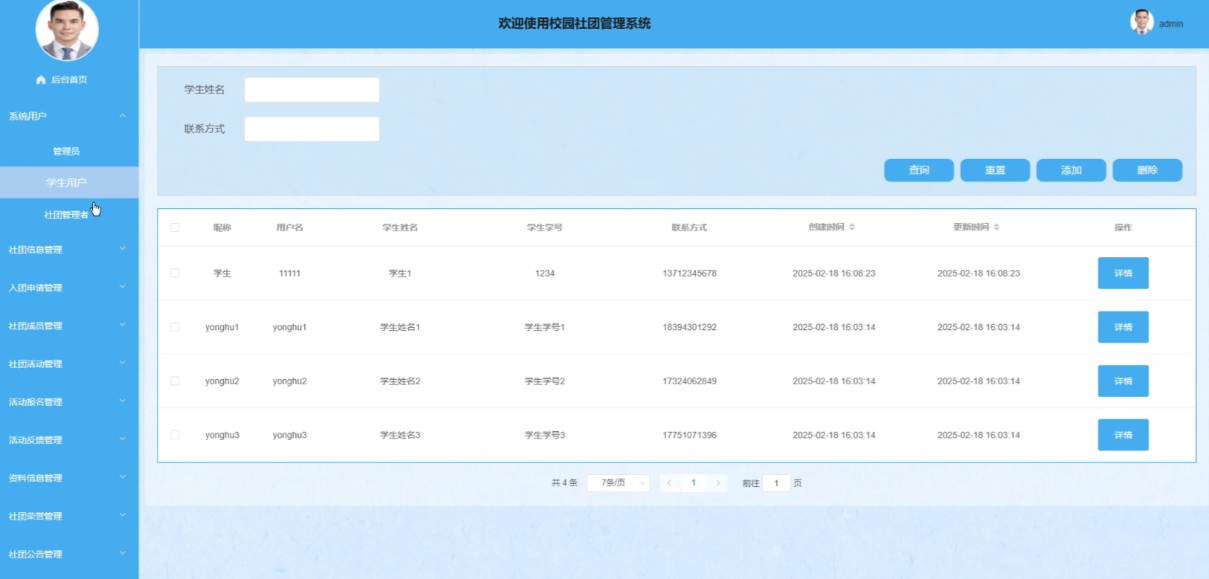Click the 删除 delete button
The height and width of the screenshot is (579, 1209).
1147,170
